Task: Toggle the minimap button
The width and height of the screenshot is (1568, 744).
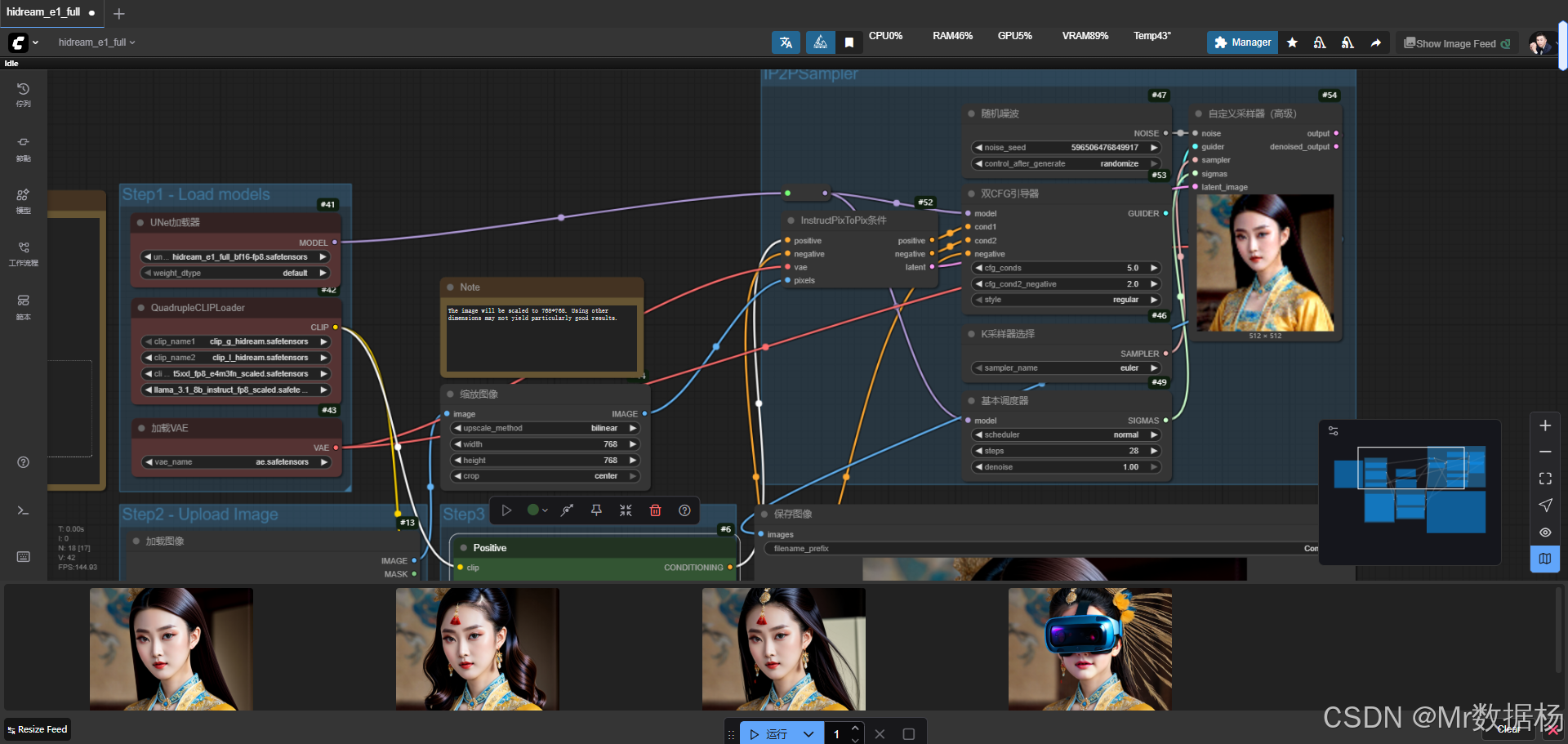Action: 1545,559
